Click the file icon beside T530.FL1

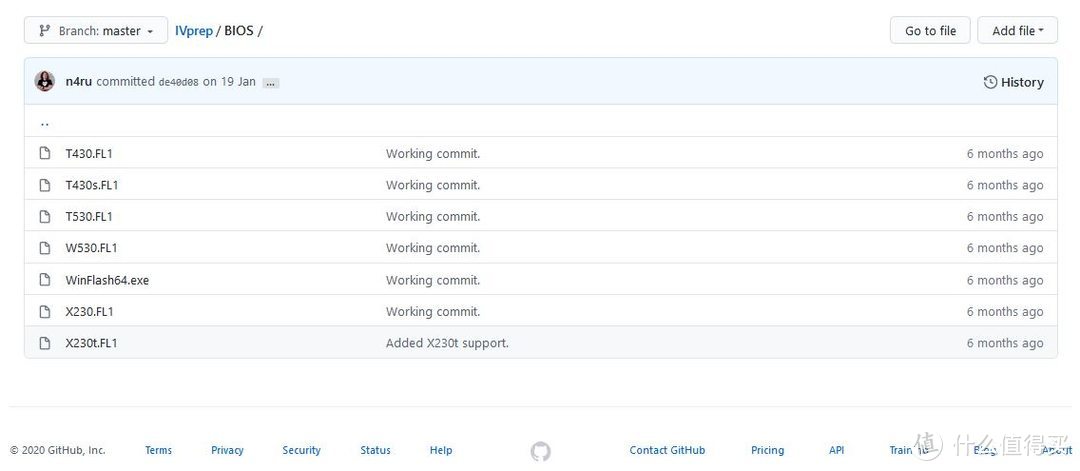click(45, 216)
